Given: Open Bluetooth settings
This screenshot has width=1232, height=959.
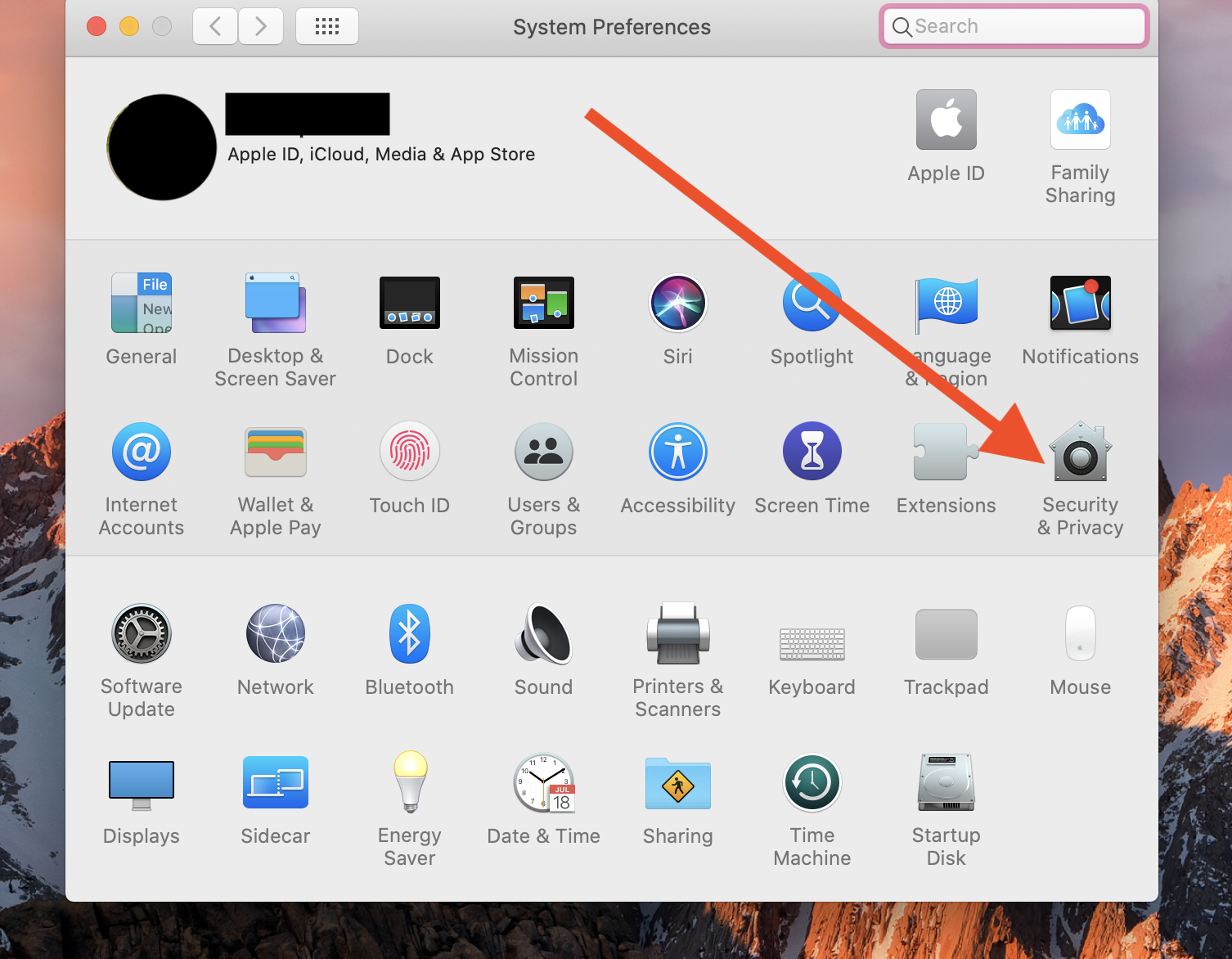Looking at the screenshot, I should click(410, 633).
